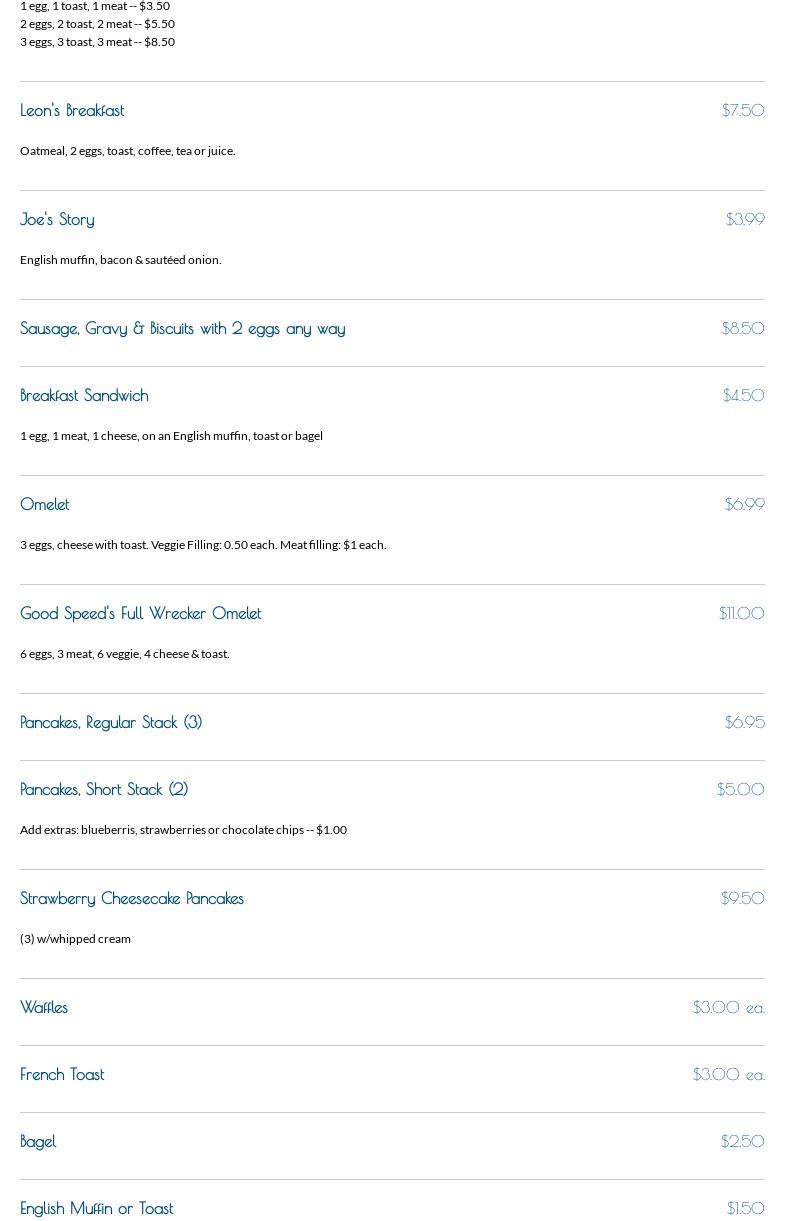The image size is (785, 1221).
Task: Click the add extras blueberries description text
Action: coord(183,830)
